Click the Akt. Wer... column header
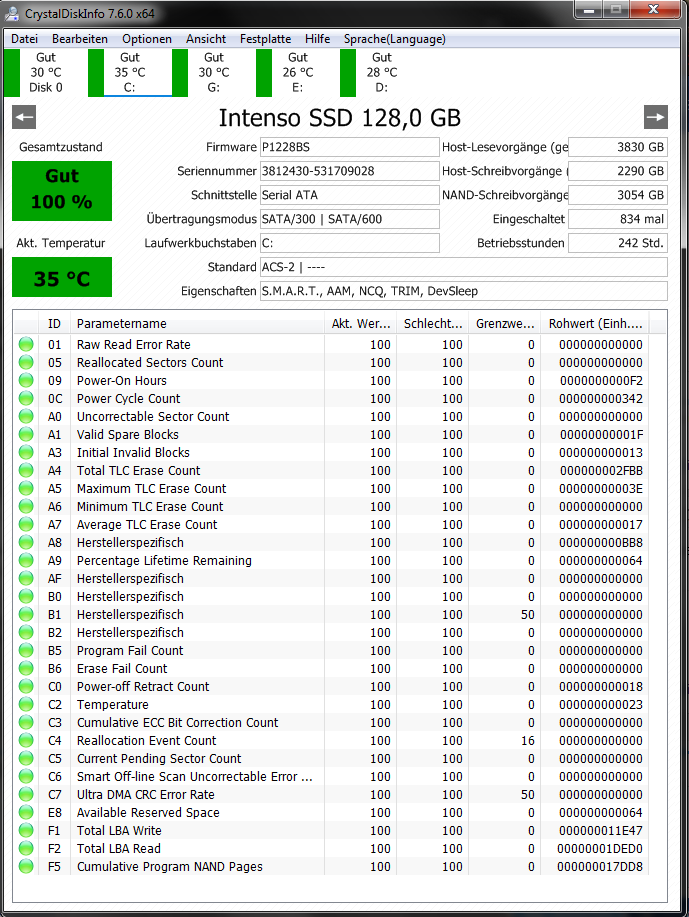The width and height of the screenshot is (689, 917). (x=361, y=323)
